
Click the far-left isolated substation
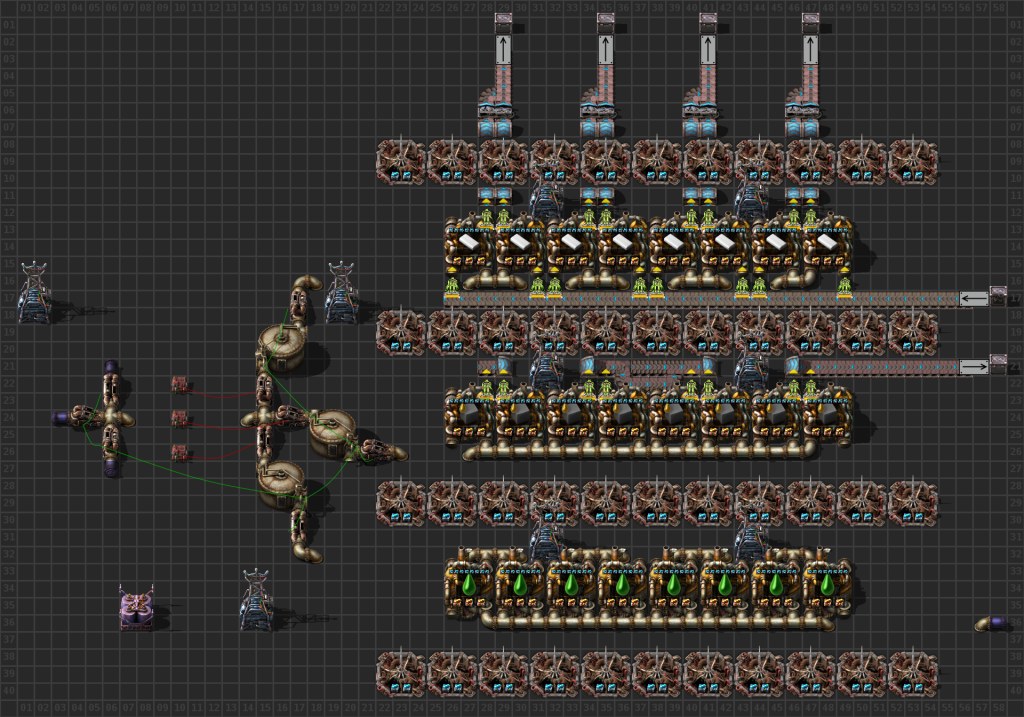click(33, 293)
